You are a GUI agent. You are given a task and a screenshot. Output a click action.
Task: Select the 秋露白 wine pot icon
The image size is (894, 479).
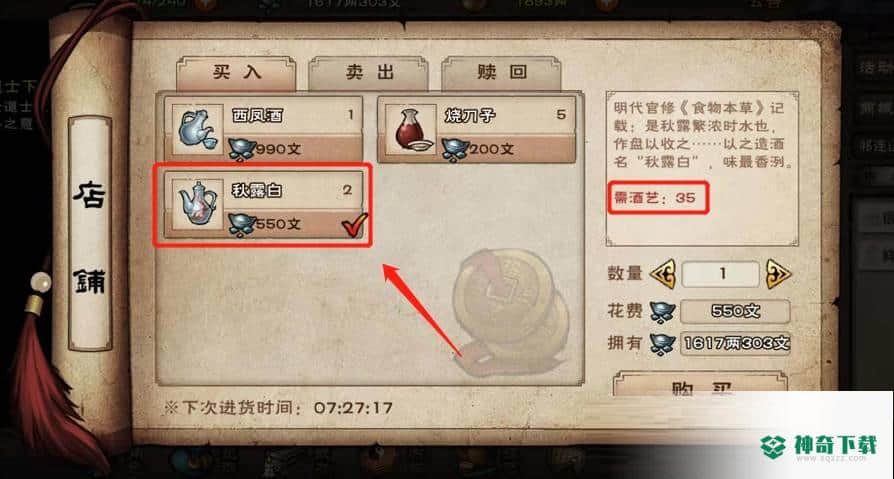pyautogui.click(x=197, y=203)
